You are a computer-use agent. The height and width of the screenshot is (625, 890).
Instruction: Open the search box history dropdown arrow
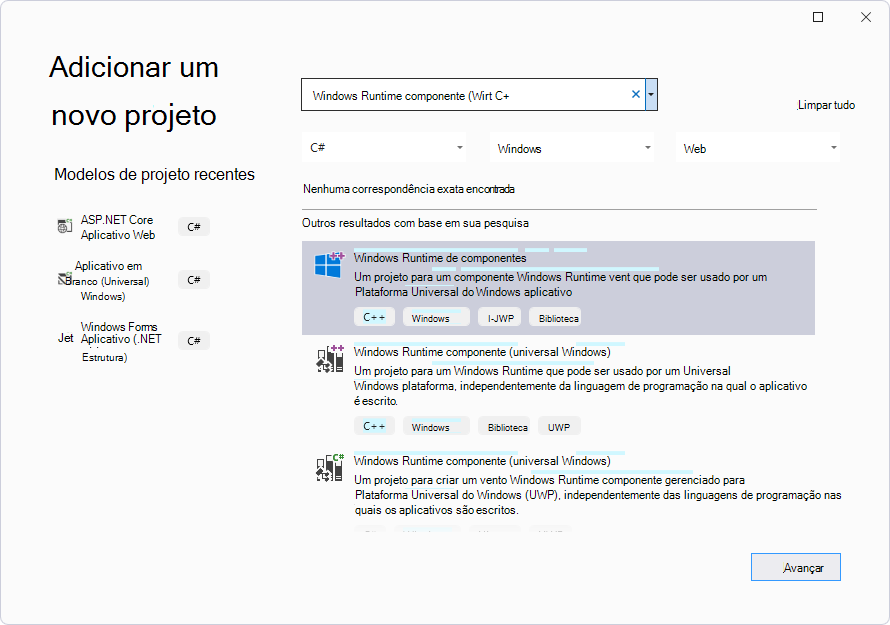point(651,94)
